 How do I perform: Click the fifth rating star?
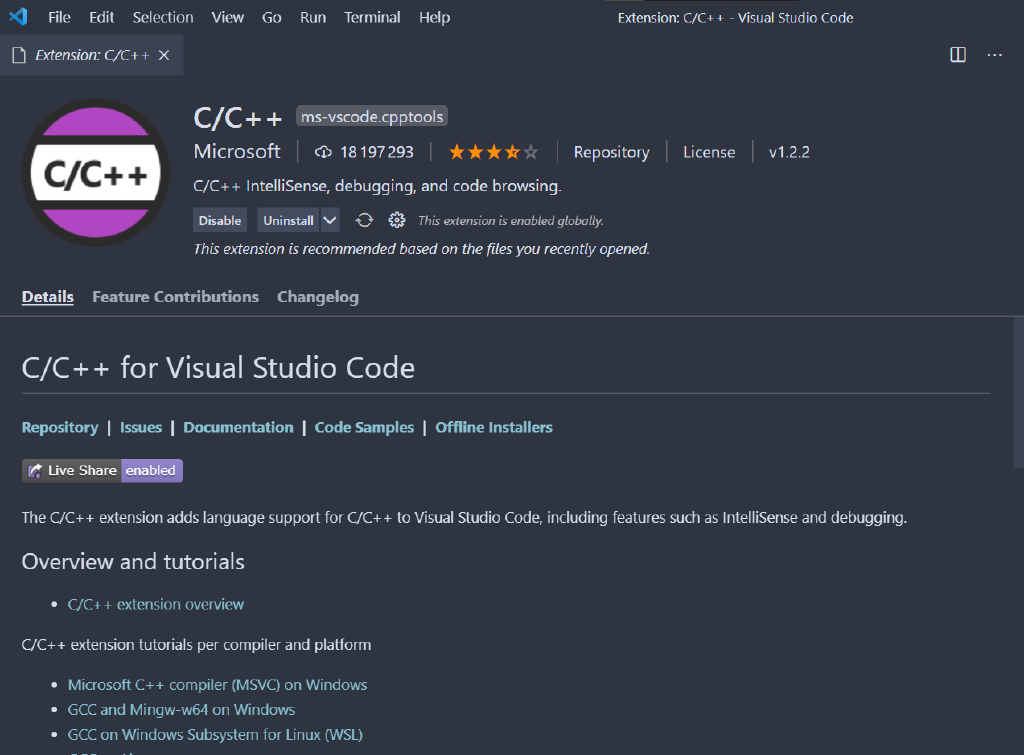(x=530, y=151)
